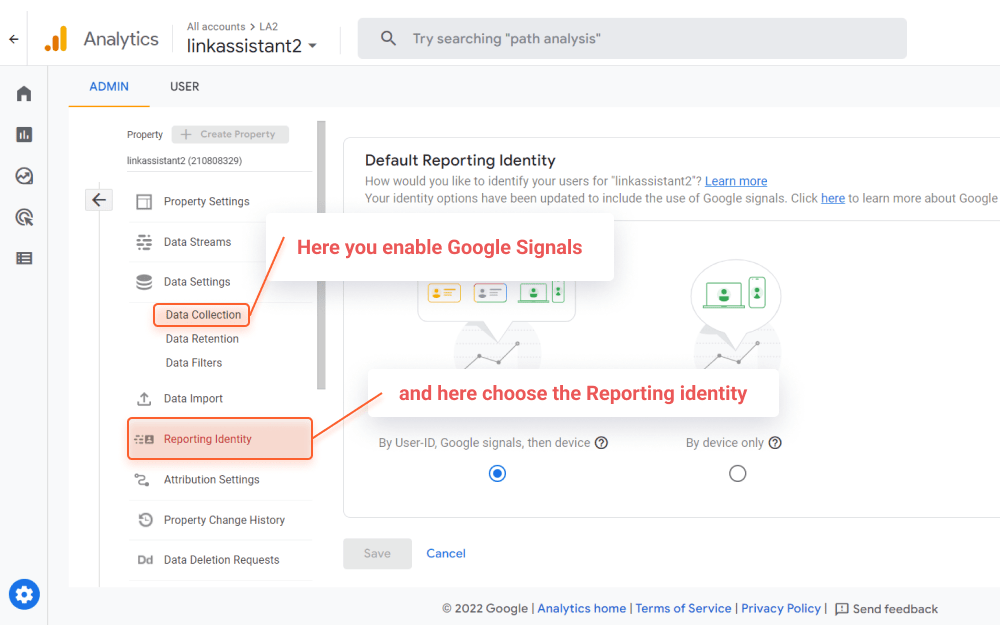Click the Property Change History clock icon
Screen dimensions: 1000x625
click(145, 520)
